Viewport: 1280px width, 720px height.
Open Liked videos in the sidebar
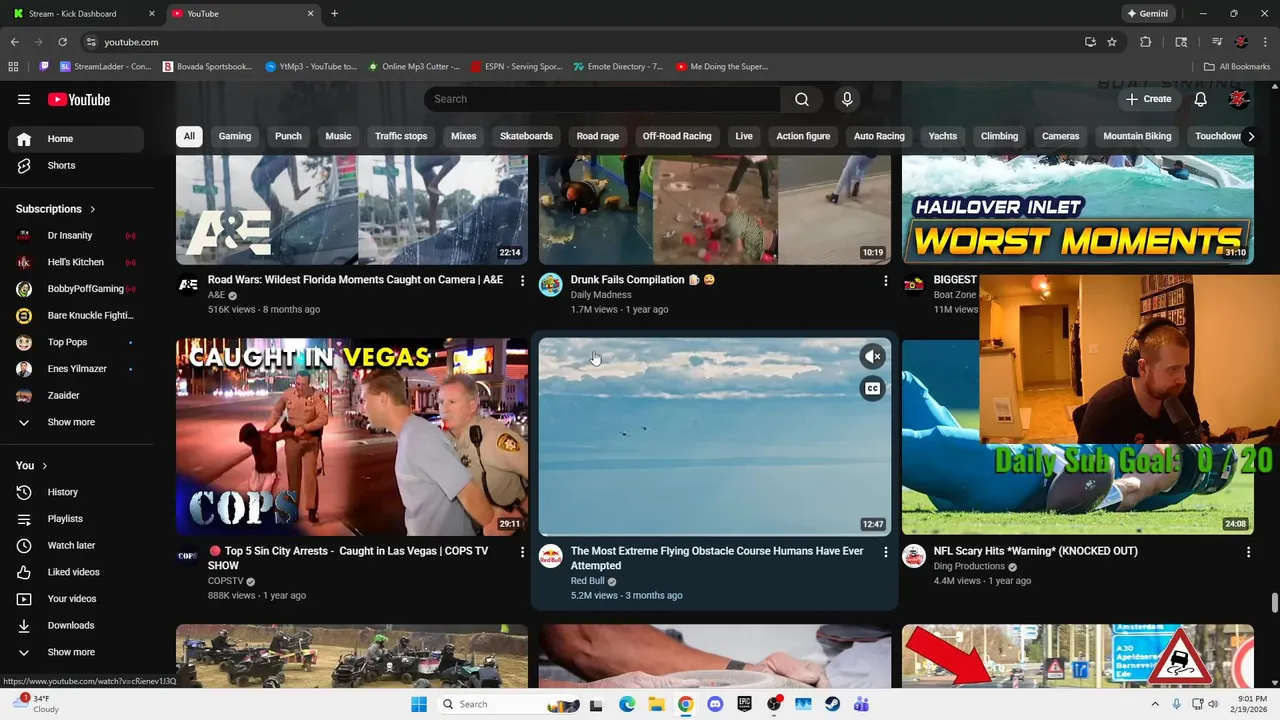(x=72, y=572)
